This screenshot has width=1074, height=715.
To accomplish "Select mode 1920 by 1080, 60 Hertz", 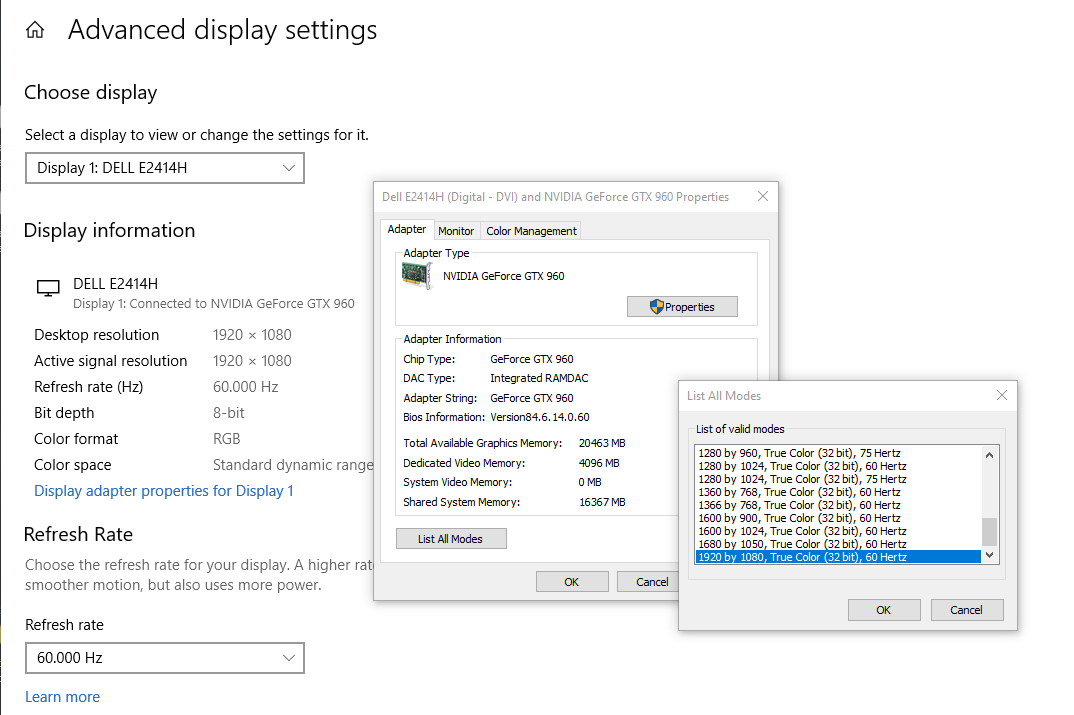I will tap(838, 557).
